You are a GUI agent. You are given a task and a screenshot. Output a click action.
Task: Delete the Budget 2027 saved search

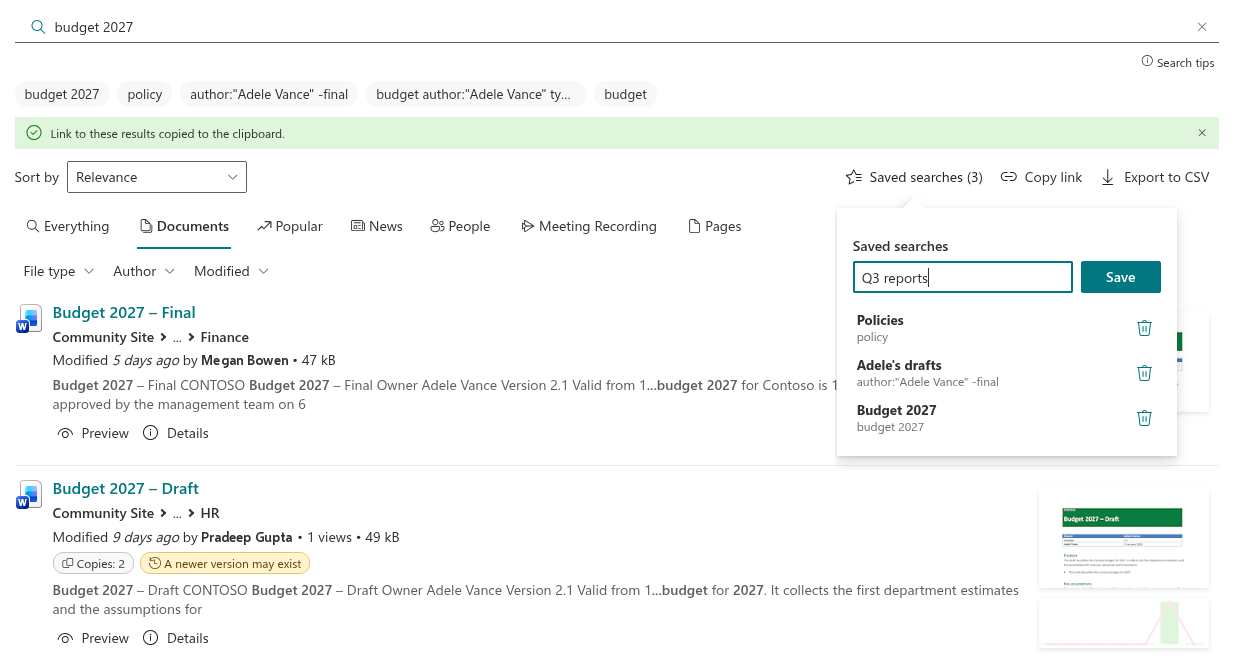click(1145, 418)
